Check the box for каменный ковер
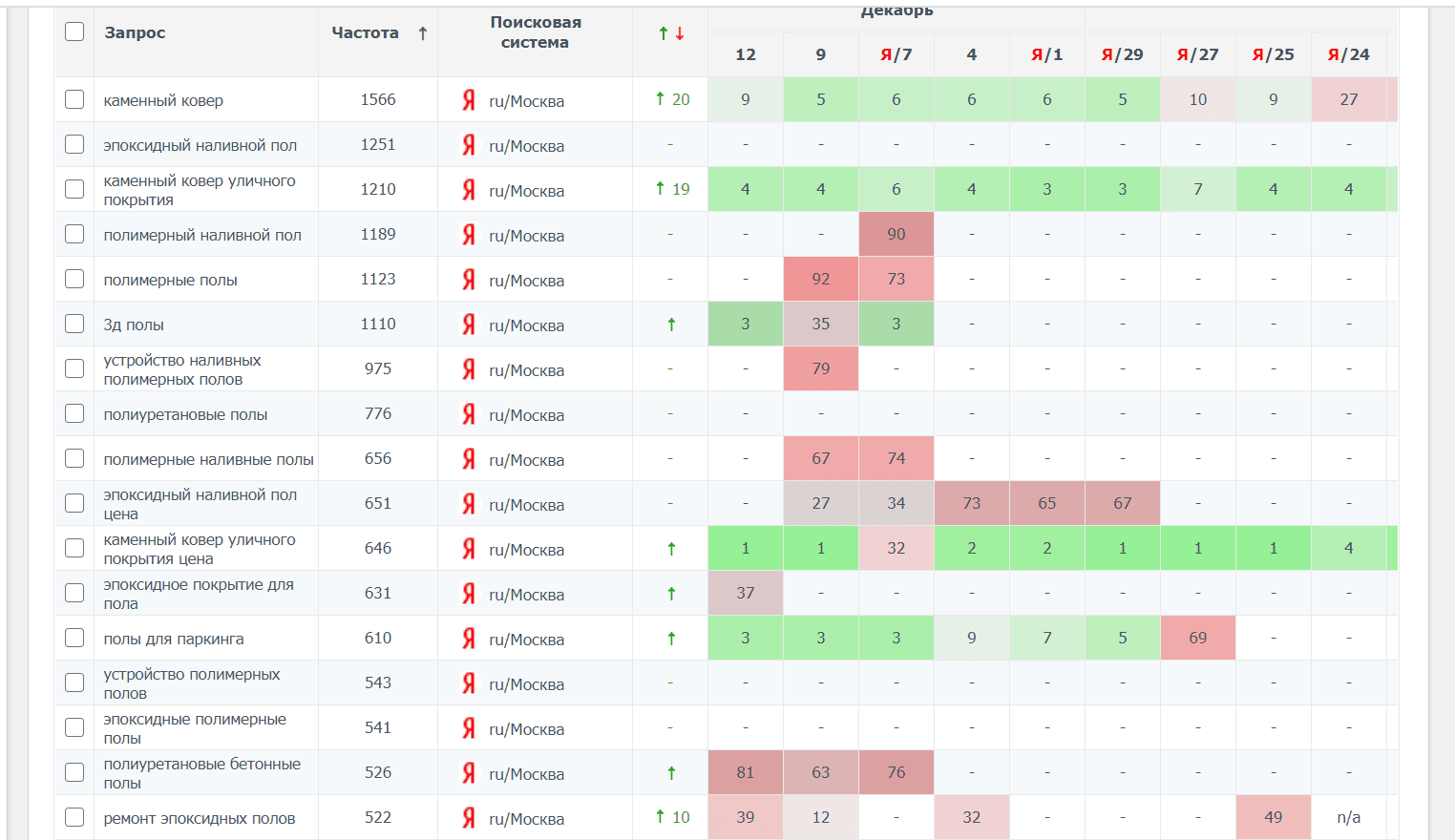The width and height of the screenshot is (1455, 840). tap(74, 99)
